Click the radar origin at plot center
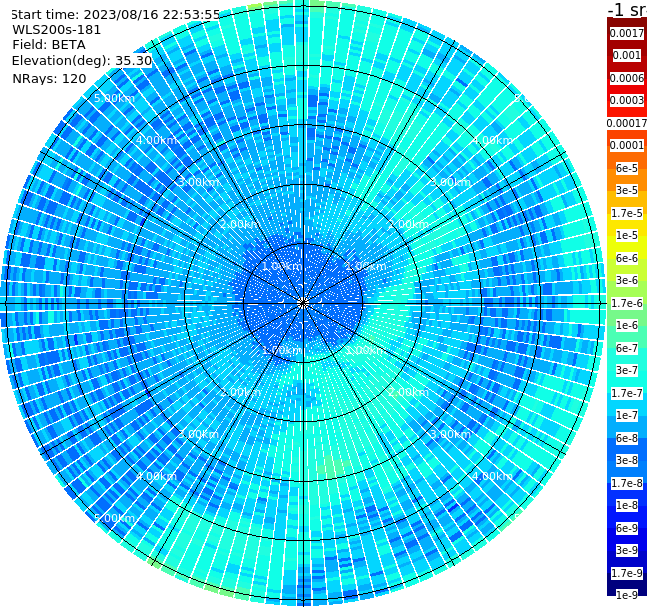Screen dimensions: 647x607 coord(303,303)
